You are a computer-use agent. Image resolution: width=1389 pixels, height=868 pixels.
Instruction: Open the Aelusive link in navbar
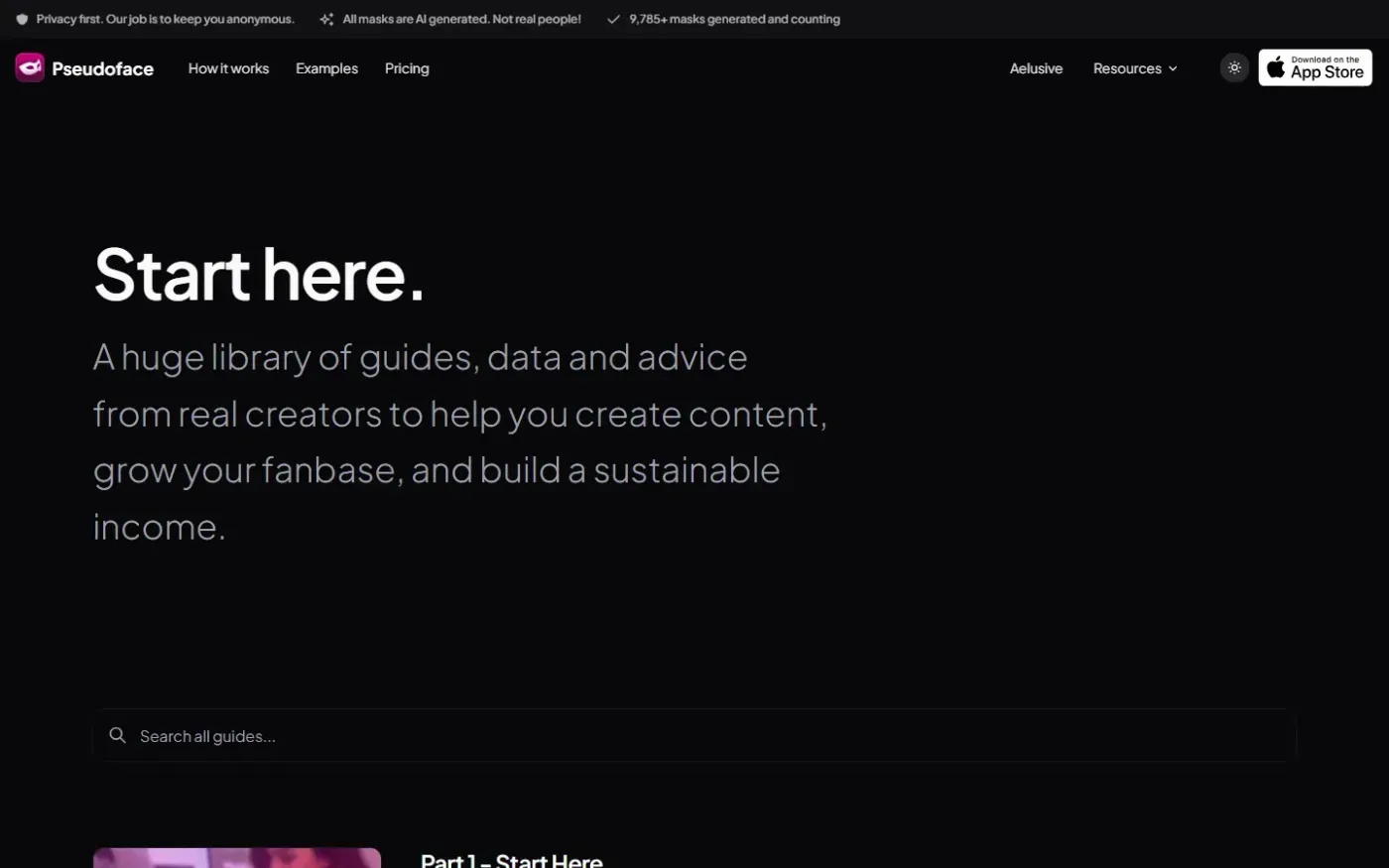click(x=1036, y=68)
